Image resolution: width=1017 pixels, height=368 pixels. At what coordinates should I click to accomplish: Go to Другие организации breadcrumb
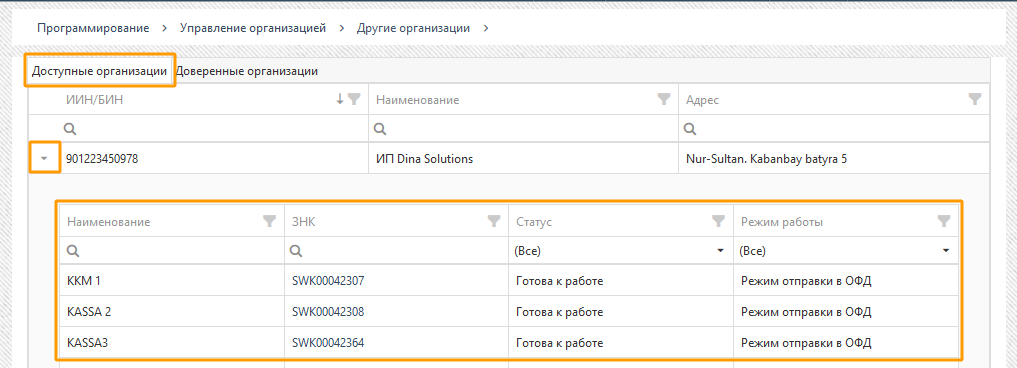414,28
